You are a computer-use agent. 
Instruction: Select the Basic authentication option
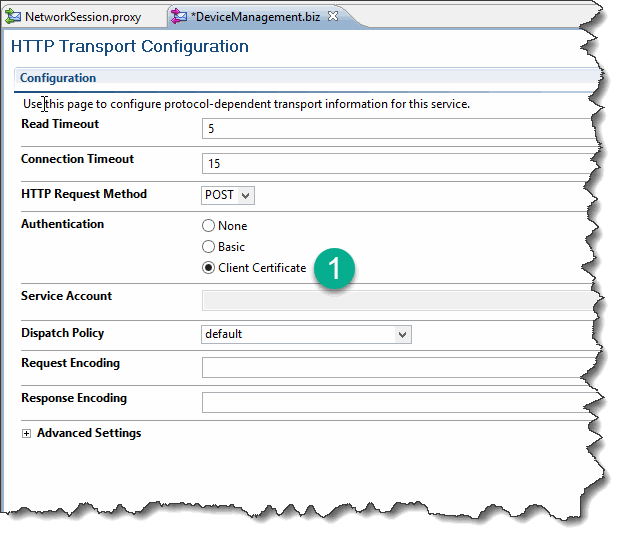[x=208, y=247]
